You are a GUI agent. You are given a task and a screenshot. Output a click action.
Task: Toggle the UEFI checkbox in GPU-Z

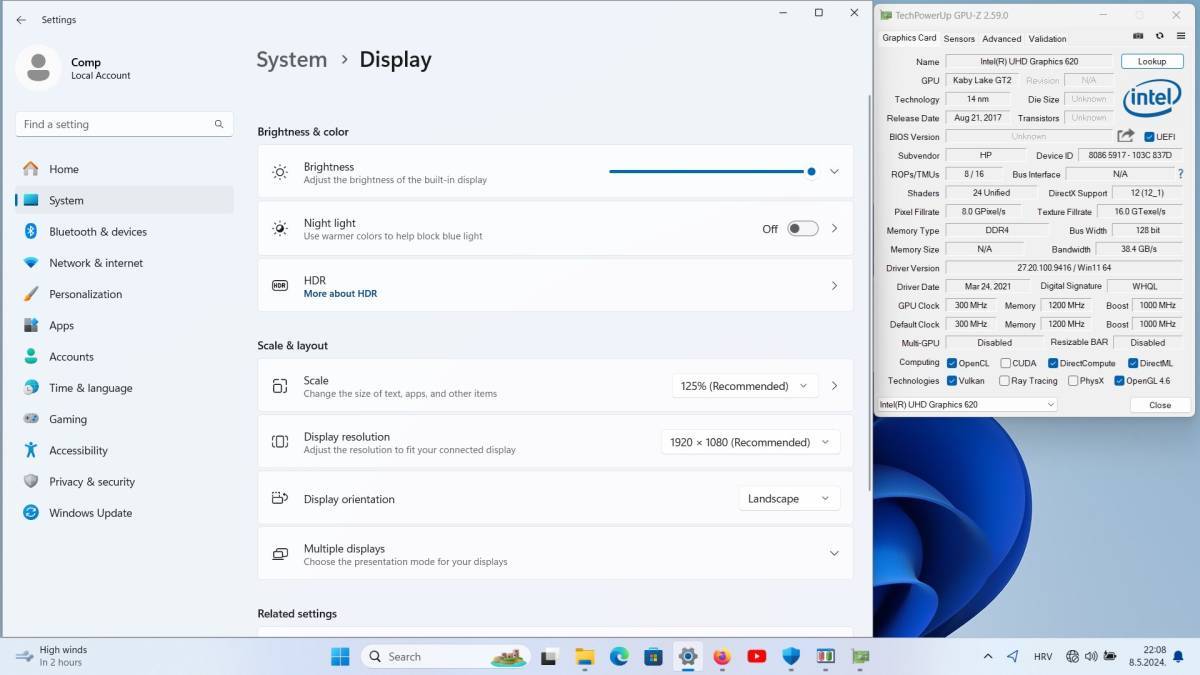pyautogui.click(x=1149, y=137)
